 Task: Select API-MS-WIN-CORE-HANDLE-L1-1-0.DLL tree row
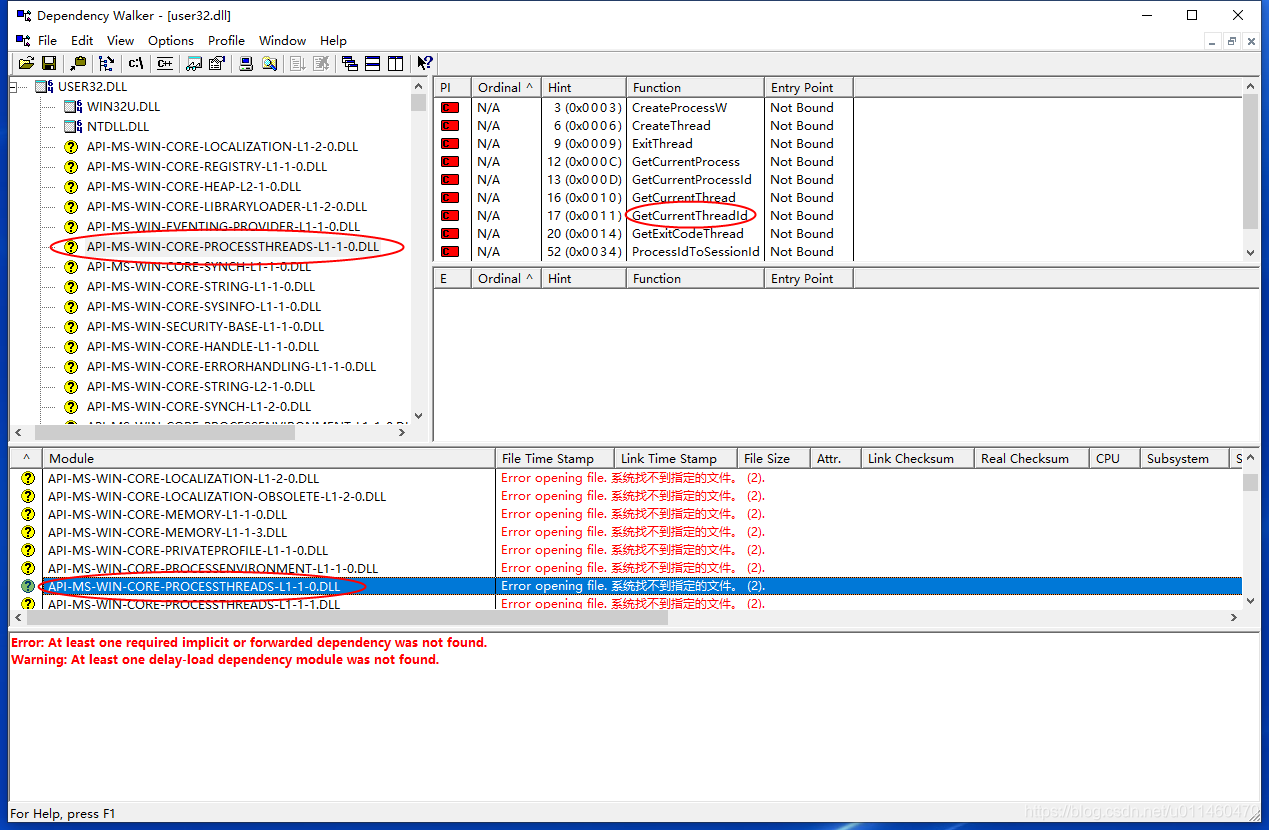(203, 347)
